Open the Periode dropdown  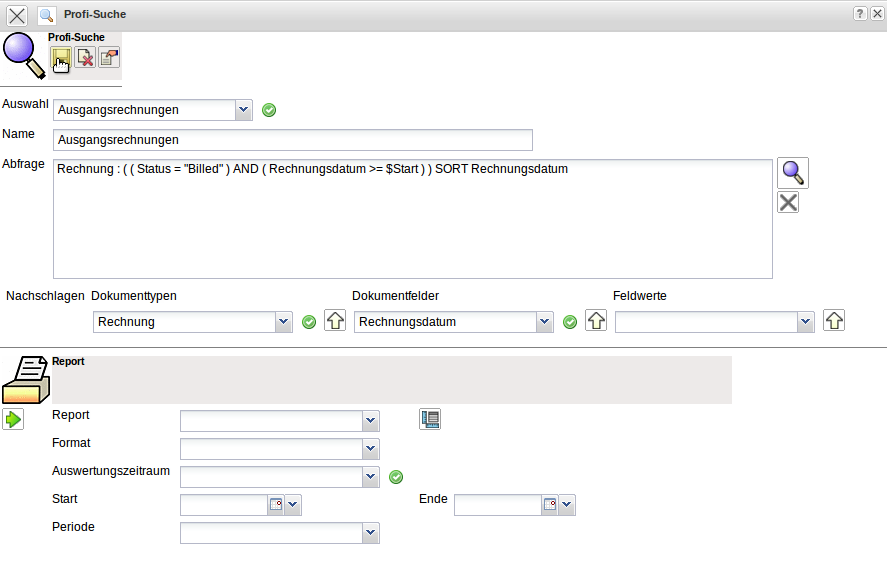(x=371, y=533)
